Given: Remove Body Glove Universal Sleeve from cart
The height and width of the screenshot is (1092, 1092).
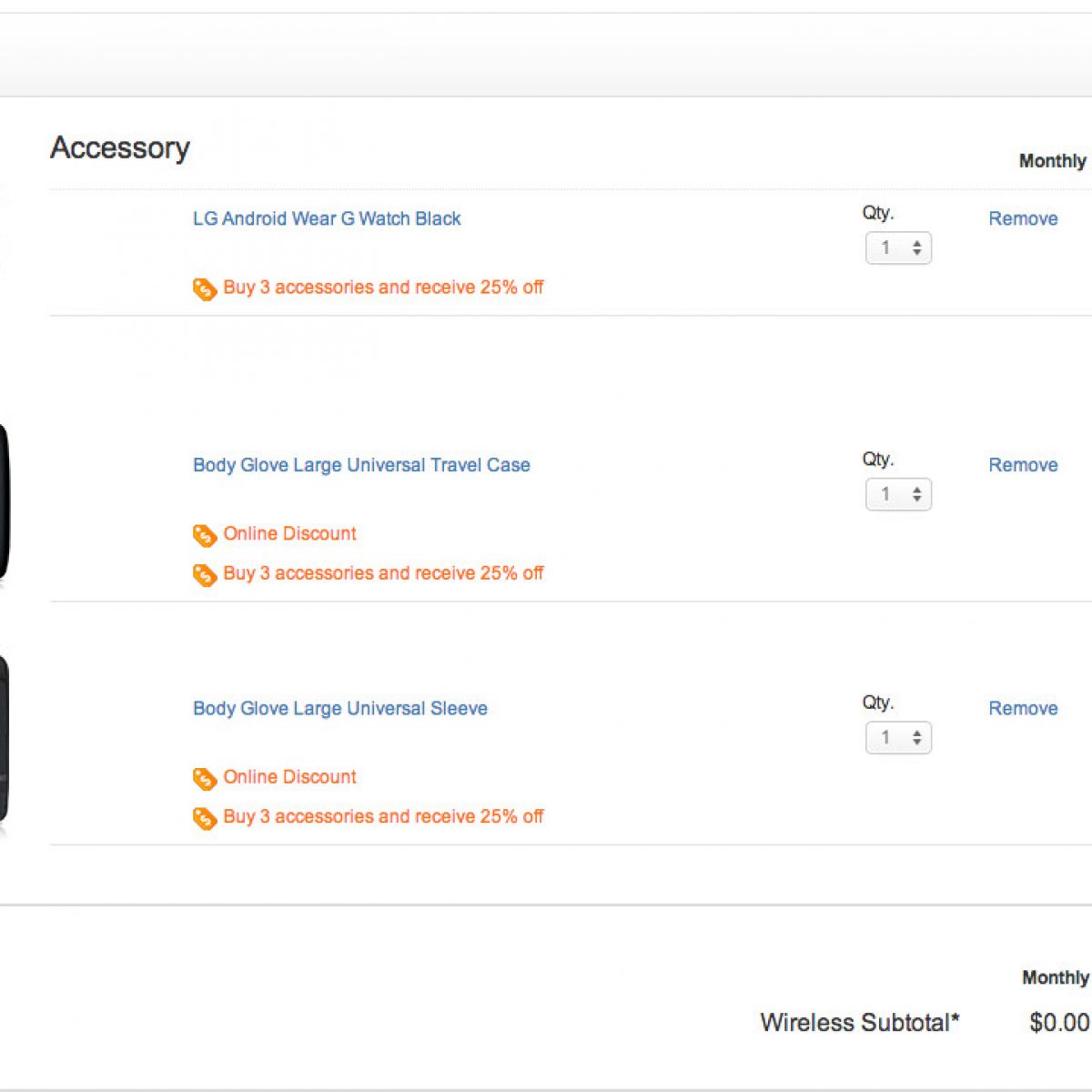Looking at the screenshot, I should click(x=1023, y=708).
